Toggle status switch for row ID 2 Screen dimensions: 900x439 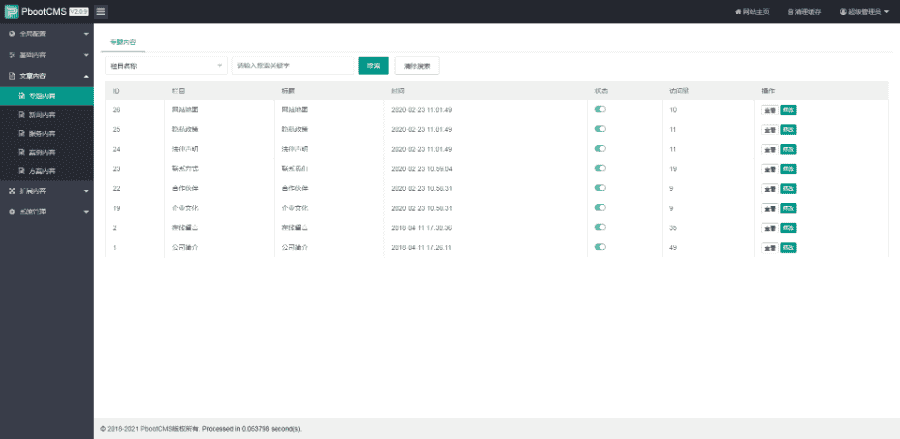click(x=600, y=227)
